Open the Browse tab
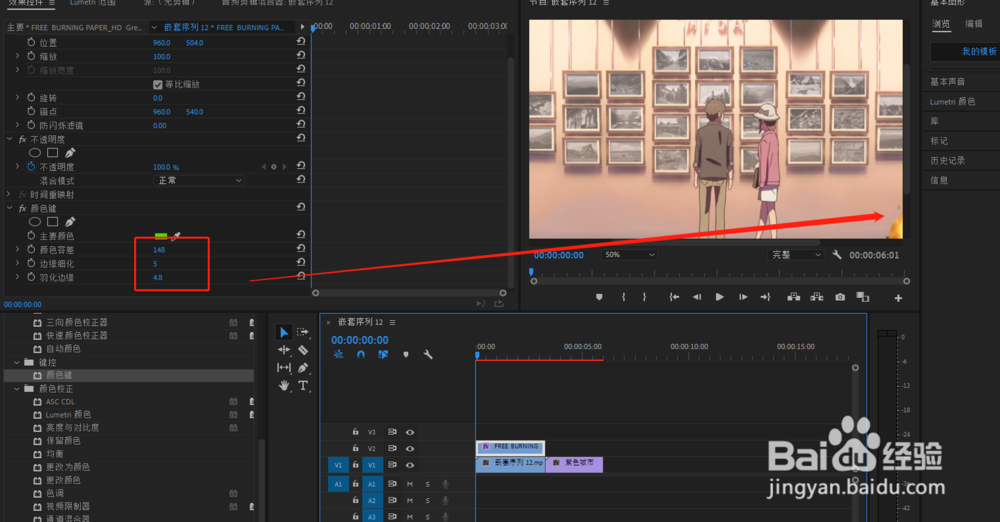Image resolution: width=1000 pixels, height=522 pixels. [x=941, y=24]
